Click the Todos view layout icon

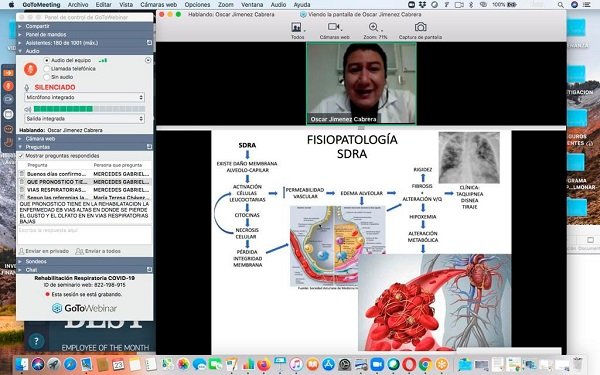coord(296,27)
